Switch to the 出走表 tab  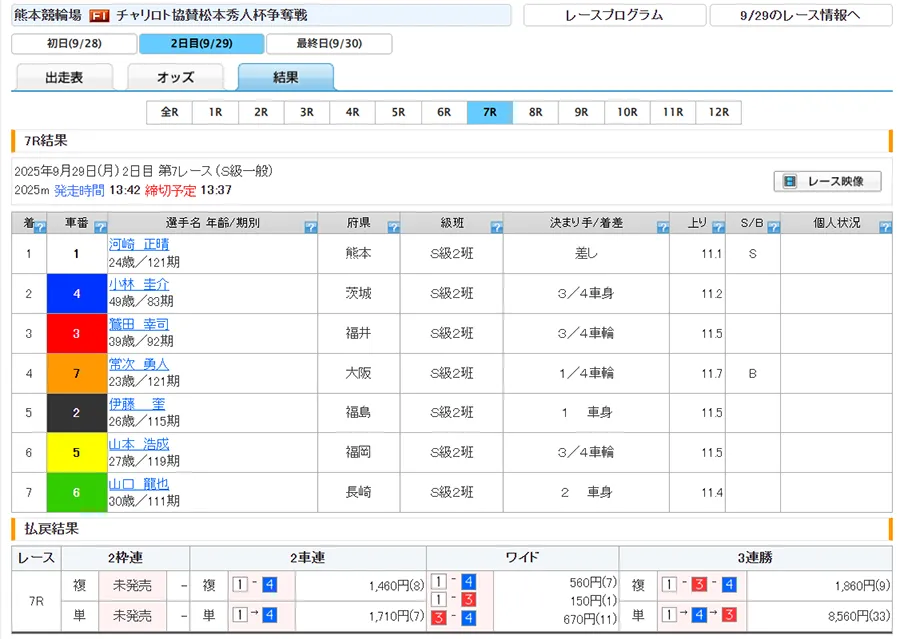click(x=65, y=78)
